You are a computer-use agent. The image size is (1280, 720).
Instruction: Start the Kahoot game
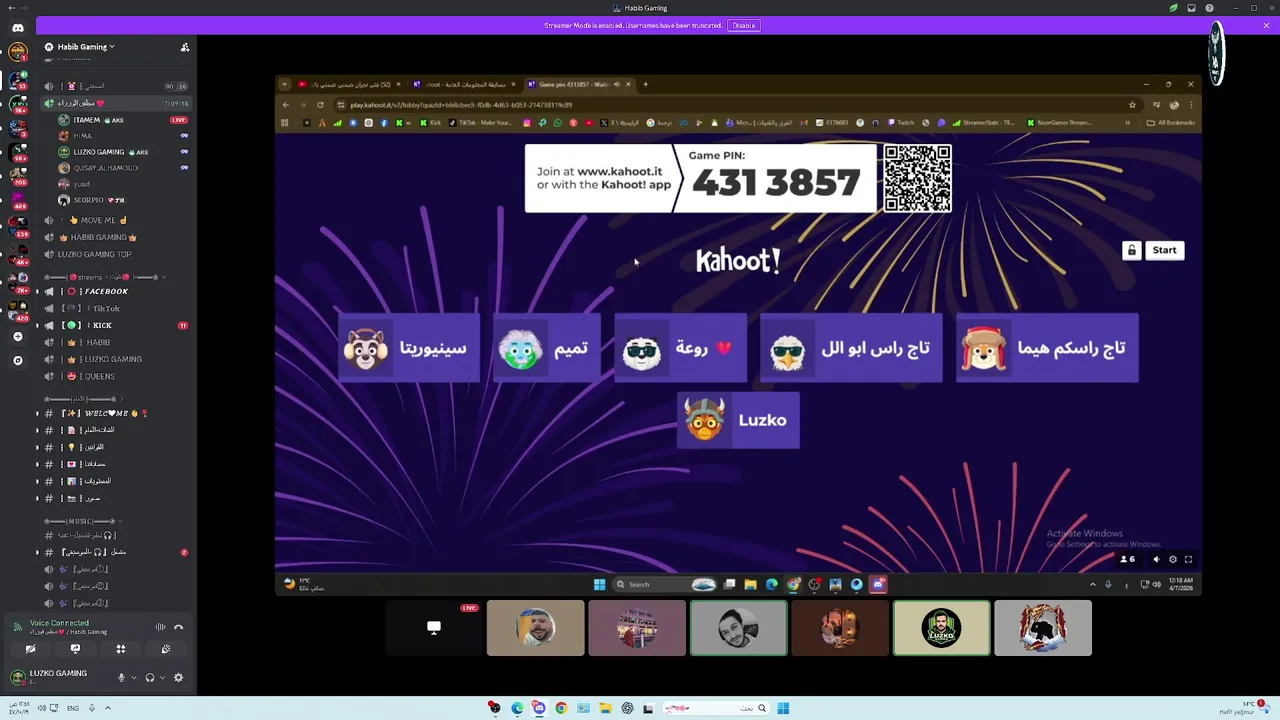click(x=1164, y=250)
